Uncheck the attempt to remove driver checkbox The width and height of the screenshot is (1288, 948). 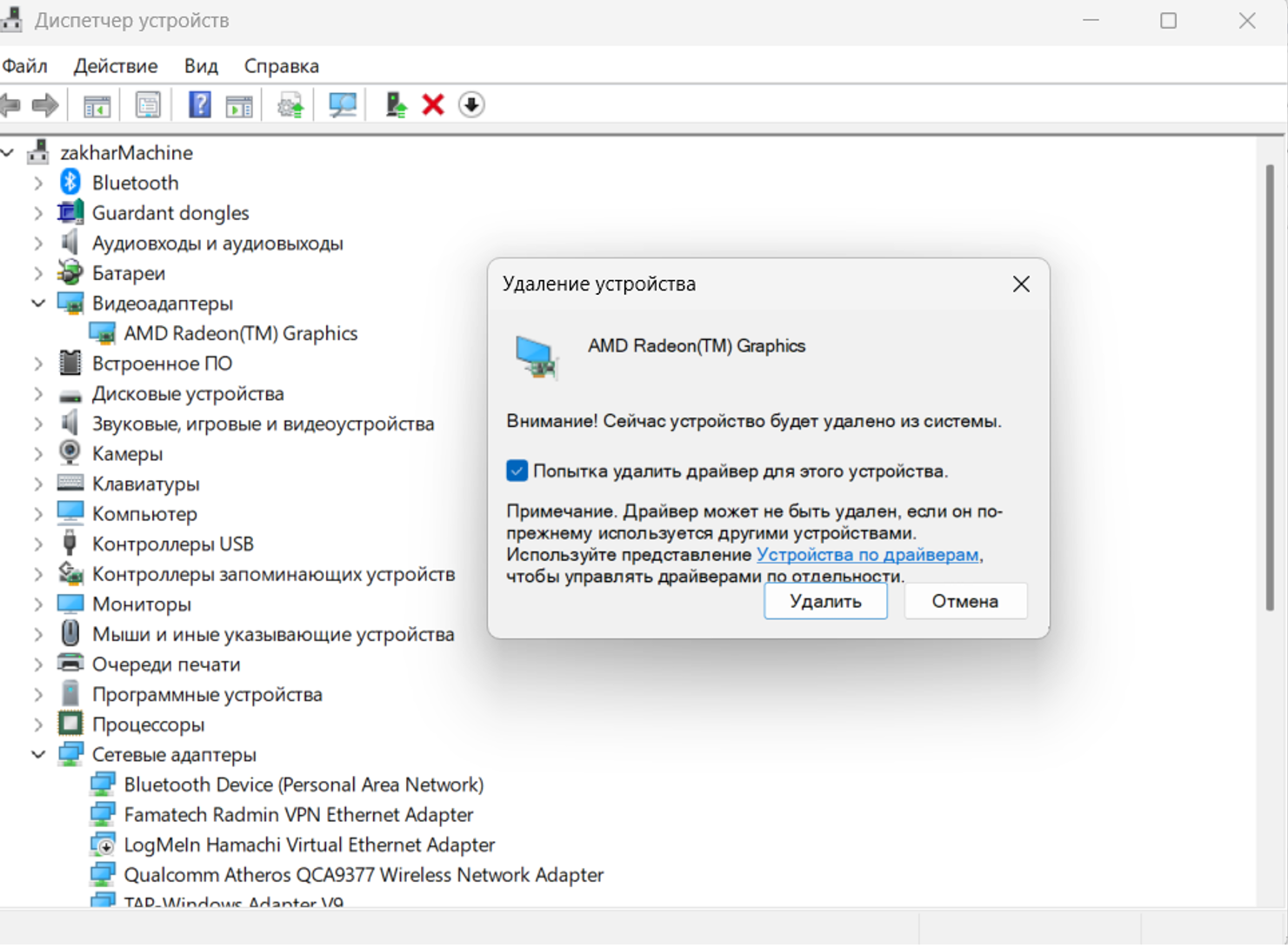pos(517,471)
